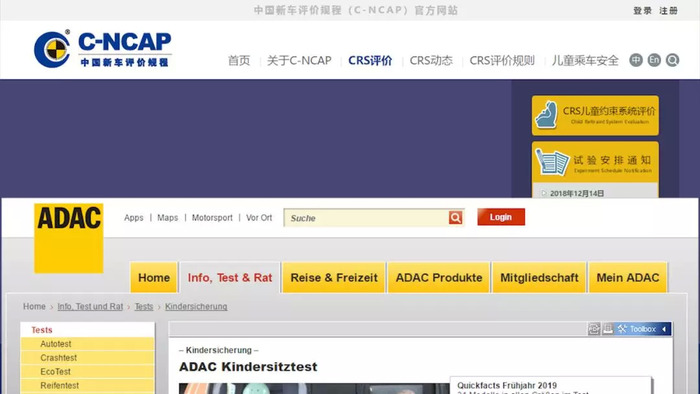The height and width of the screenshot is (394, 700).
Task: Open the Info, Test & Rat tab
Action: (x=230, y=278)
